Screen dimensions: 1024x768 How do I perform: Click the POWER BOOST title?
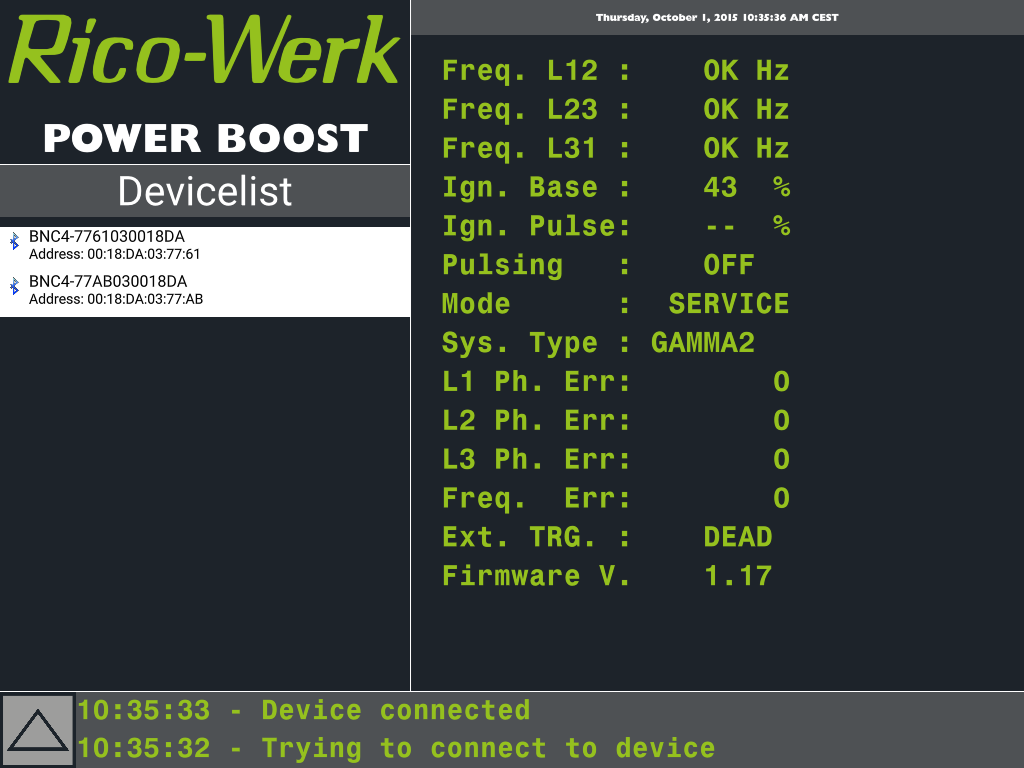[206, 138]
